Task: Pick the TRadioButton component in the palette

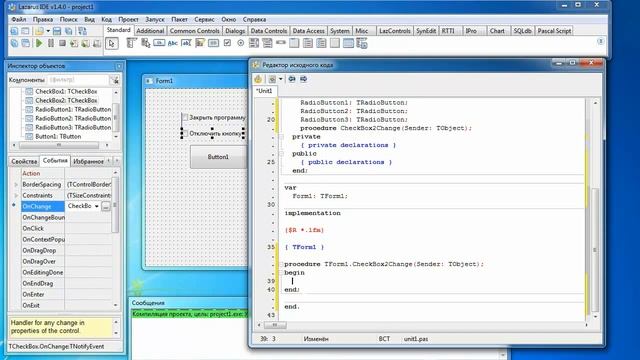Action: coord(241,43)
